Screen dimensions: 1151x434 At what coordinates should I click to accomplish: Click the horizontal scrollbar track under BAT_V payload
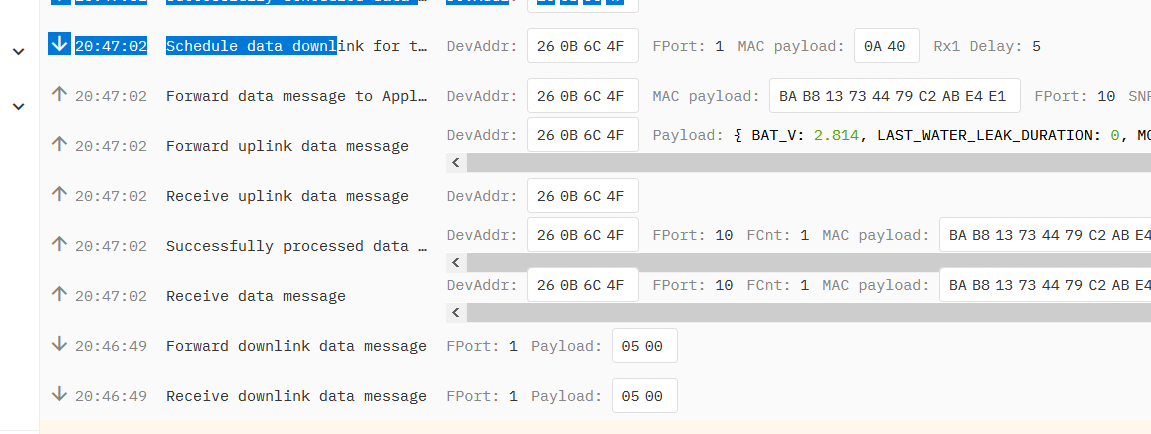[x=808, y=163]
